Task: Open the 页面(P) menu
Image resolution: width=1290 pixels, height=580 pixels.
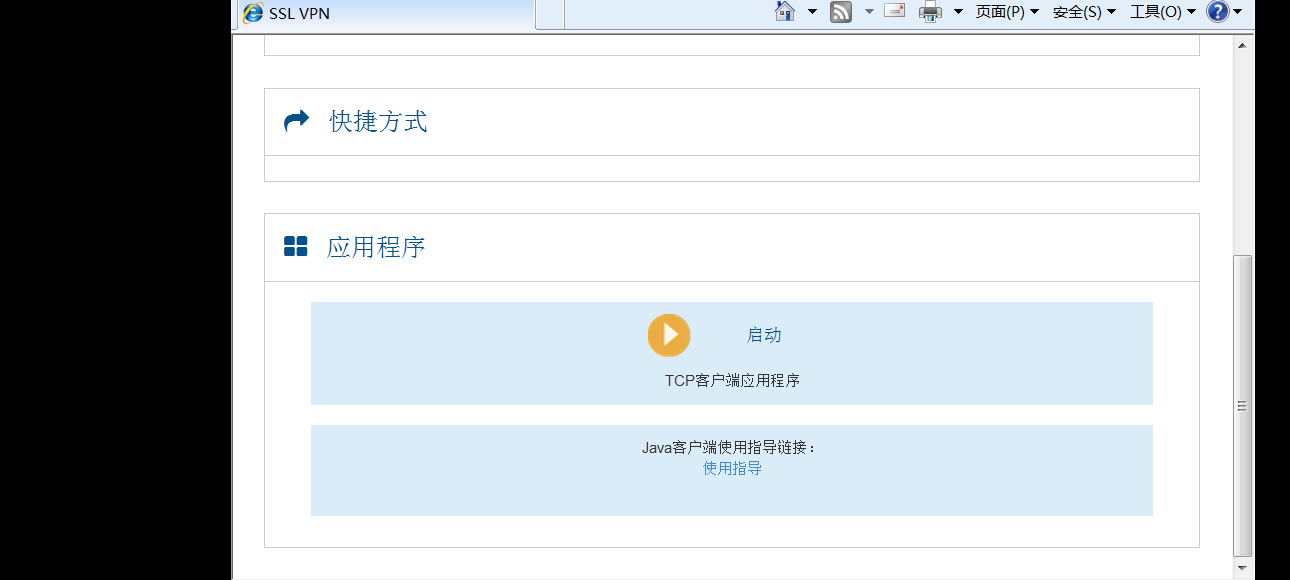Action: [1006, 12]
